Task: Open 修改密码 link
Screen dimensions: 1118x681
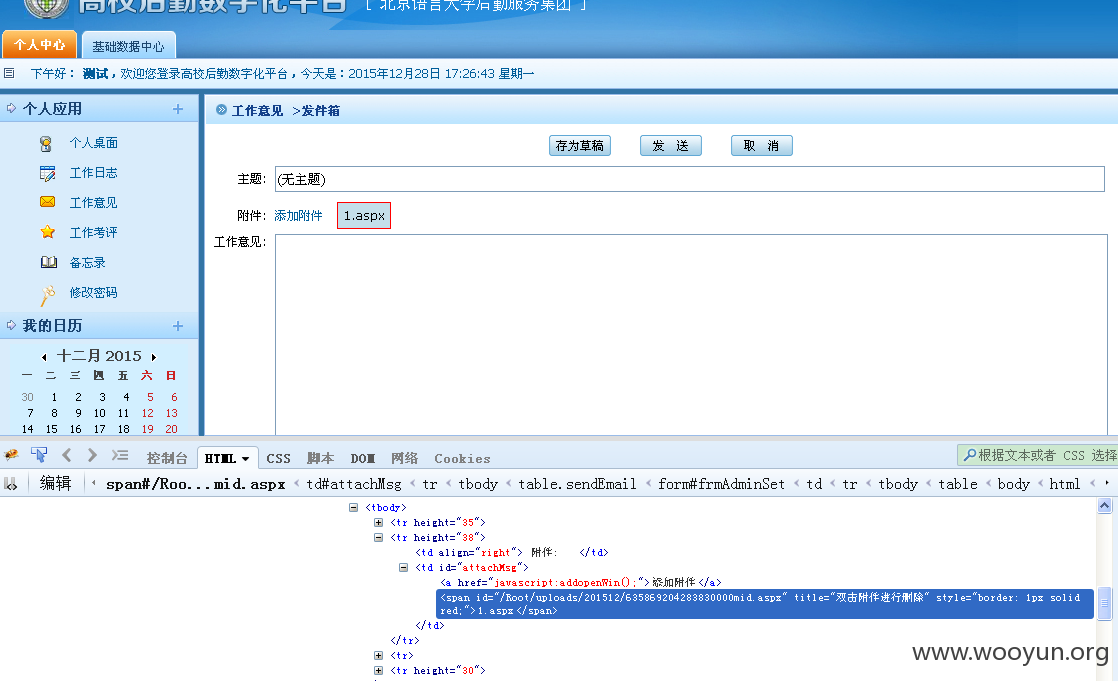Action: tap(93, 292)
